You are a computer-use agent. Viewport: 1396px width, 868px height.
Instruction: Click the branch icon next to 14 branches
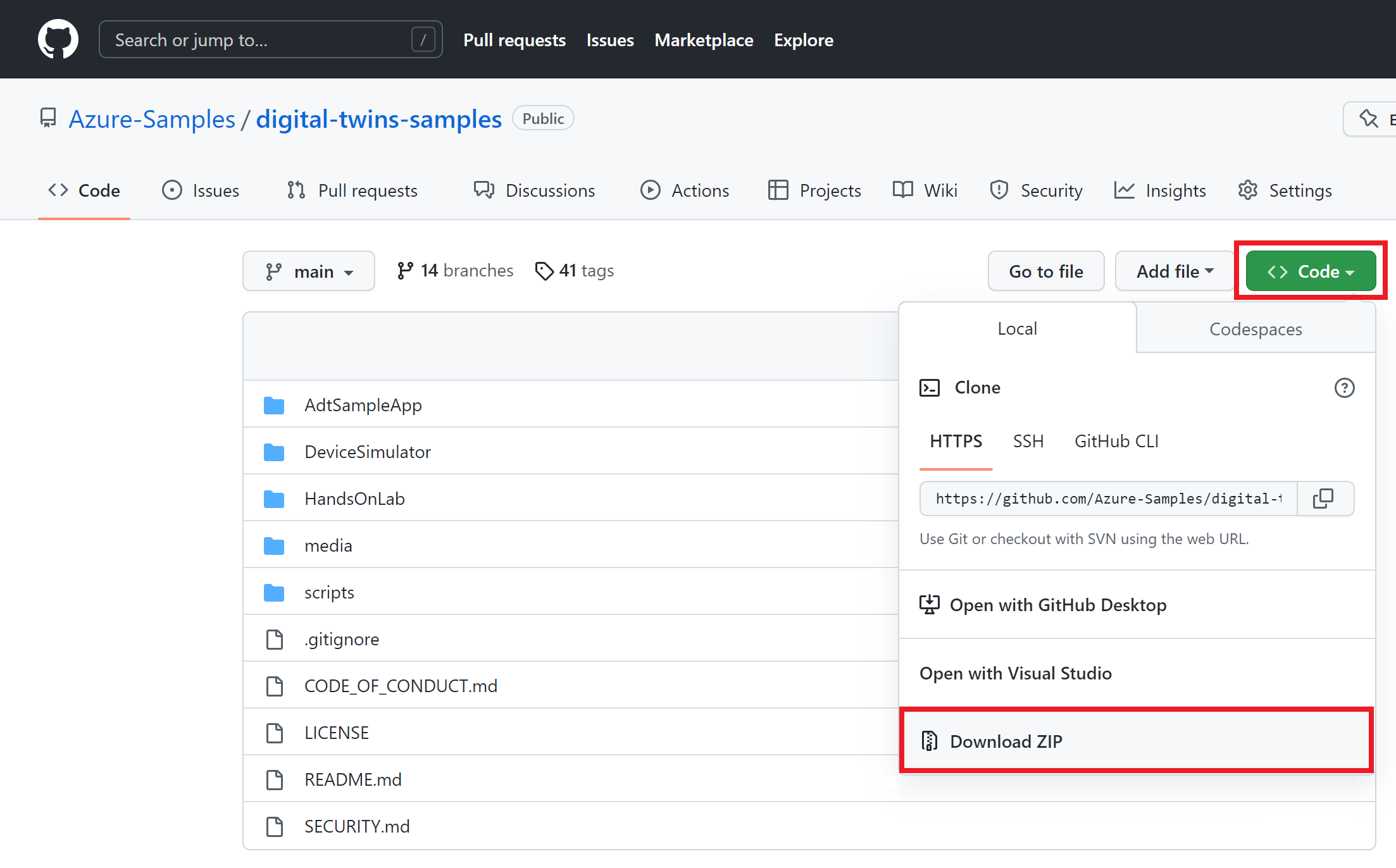[406, 270]
